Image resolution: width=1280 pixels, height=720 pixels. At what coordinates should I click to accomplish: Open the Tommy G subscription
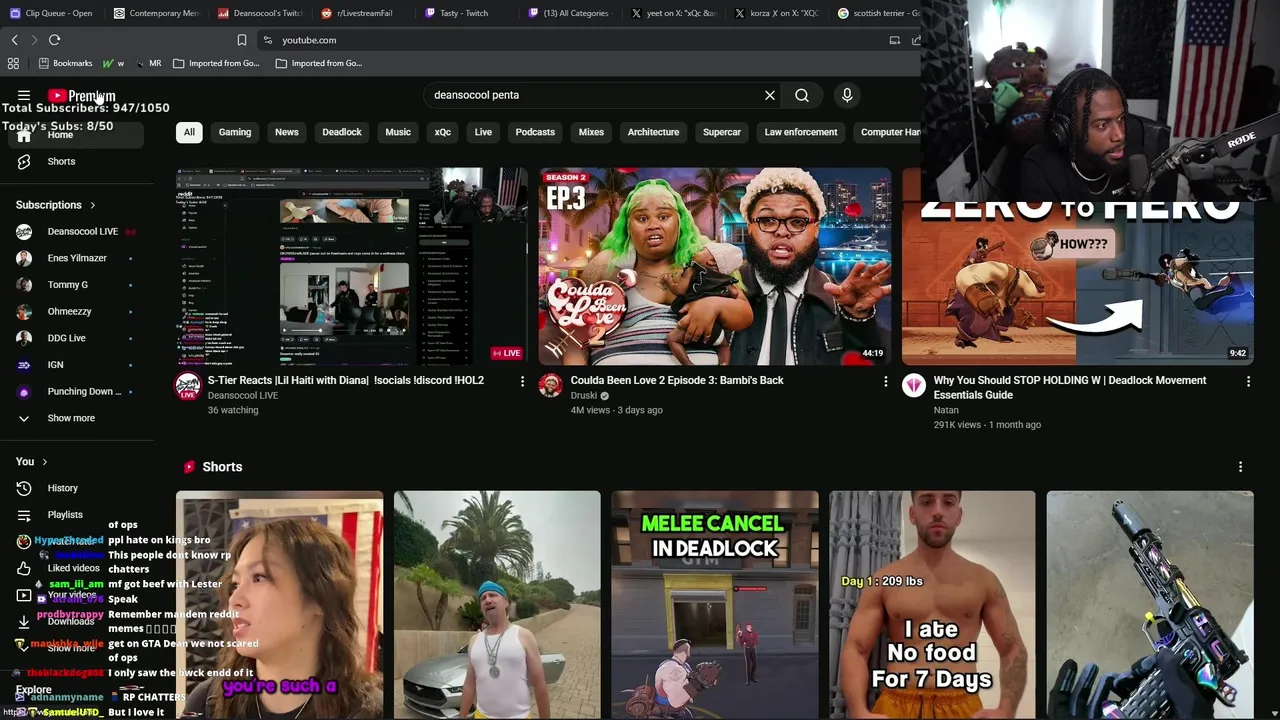[x=76, y=285]
